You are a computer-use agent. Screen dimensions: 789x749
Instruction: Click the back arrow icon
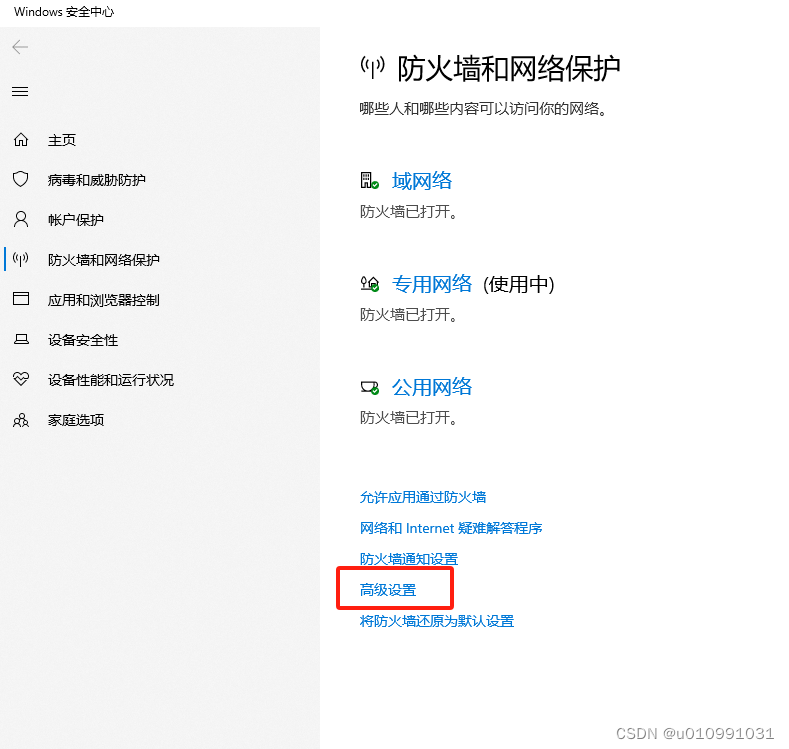tap(20, 47)
